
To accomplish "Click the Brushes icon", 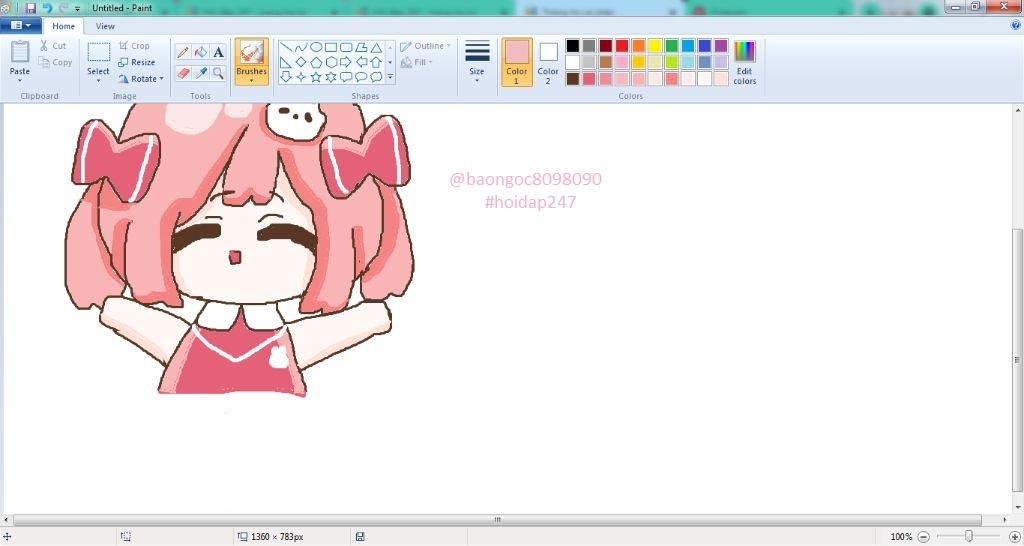I will coord(251,52).
